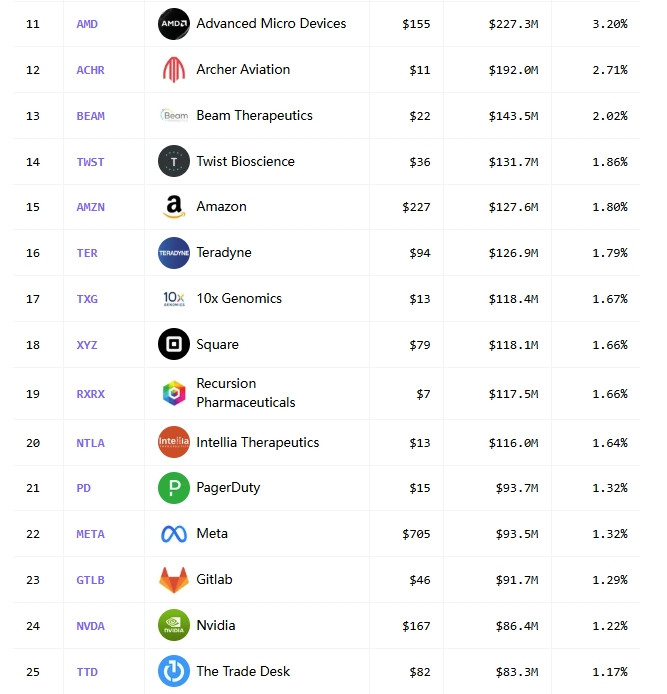Click the RXRX ticker link
Screen dimensions: 667x694
90,394
